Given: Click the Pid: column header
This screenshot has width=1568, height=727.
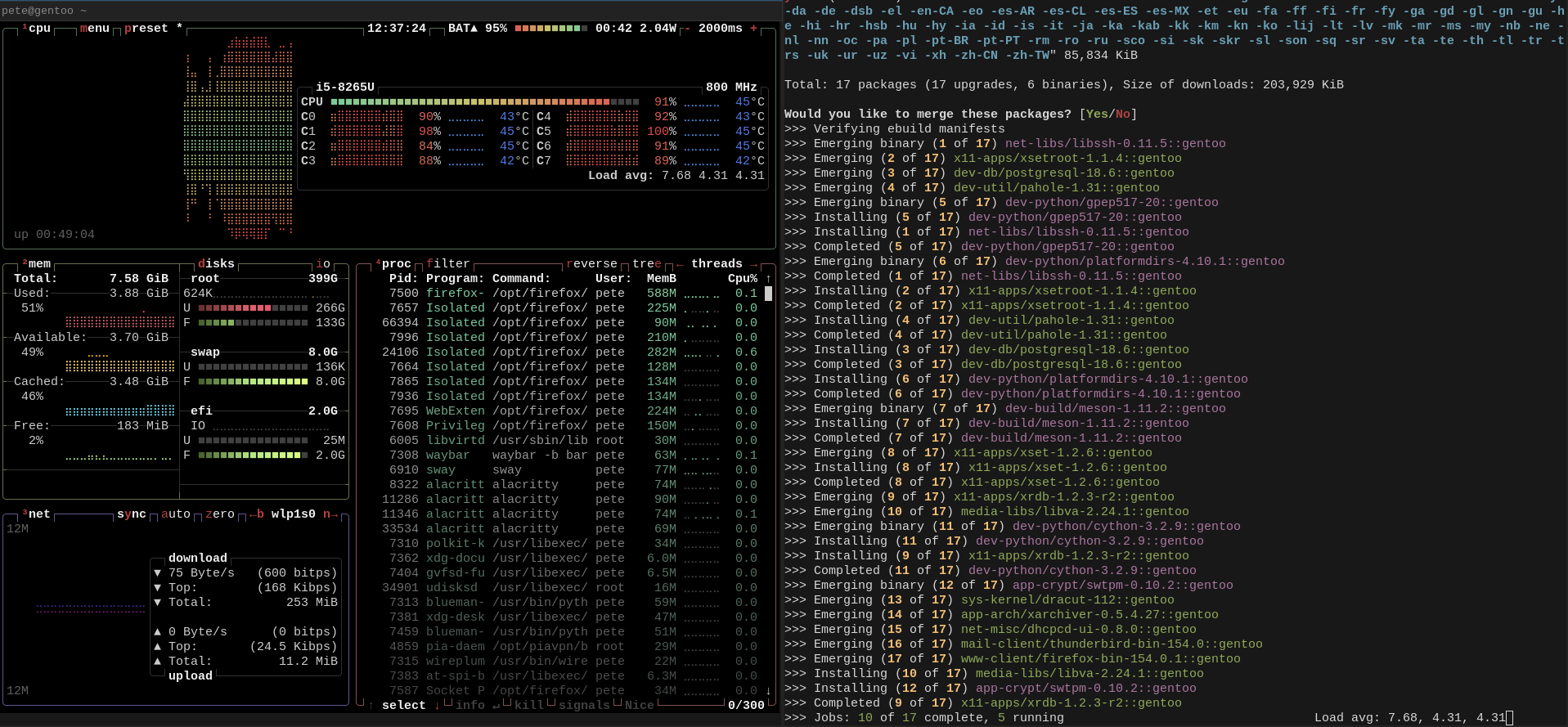Looking at the screenshot, I should click(x=404, y=279).
